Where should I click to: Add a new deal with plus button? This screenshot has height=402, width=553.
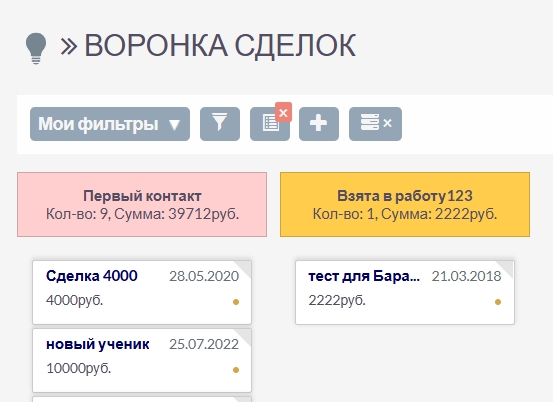[x=319, y=124]
